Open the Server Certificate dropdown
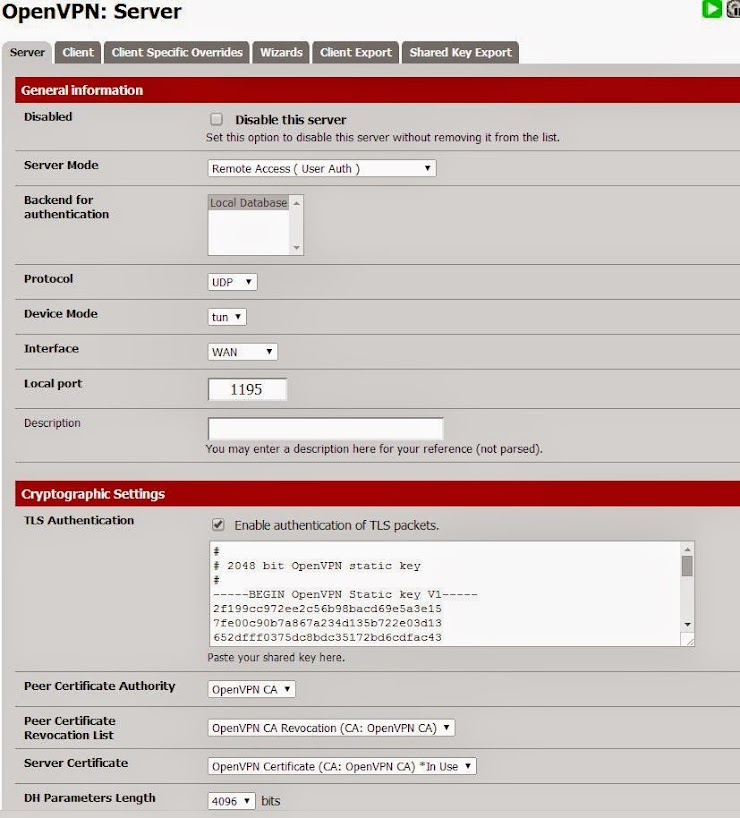The height and width of the screenshot is (818, 740). (342, 766)
